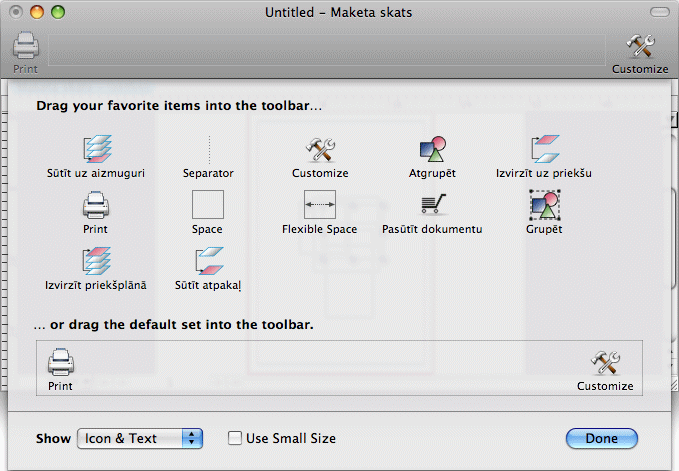Click the Print icon in the default set
This screenshot has width=679, height=471.
[61, 362]
